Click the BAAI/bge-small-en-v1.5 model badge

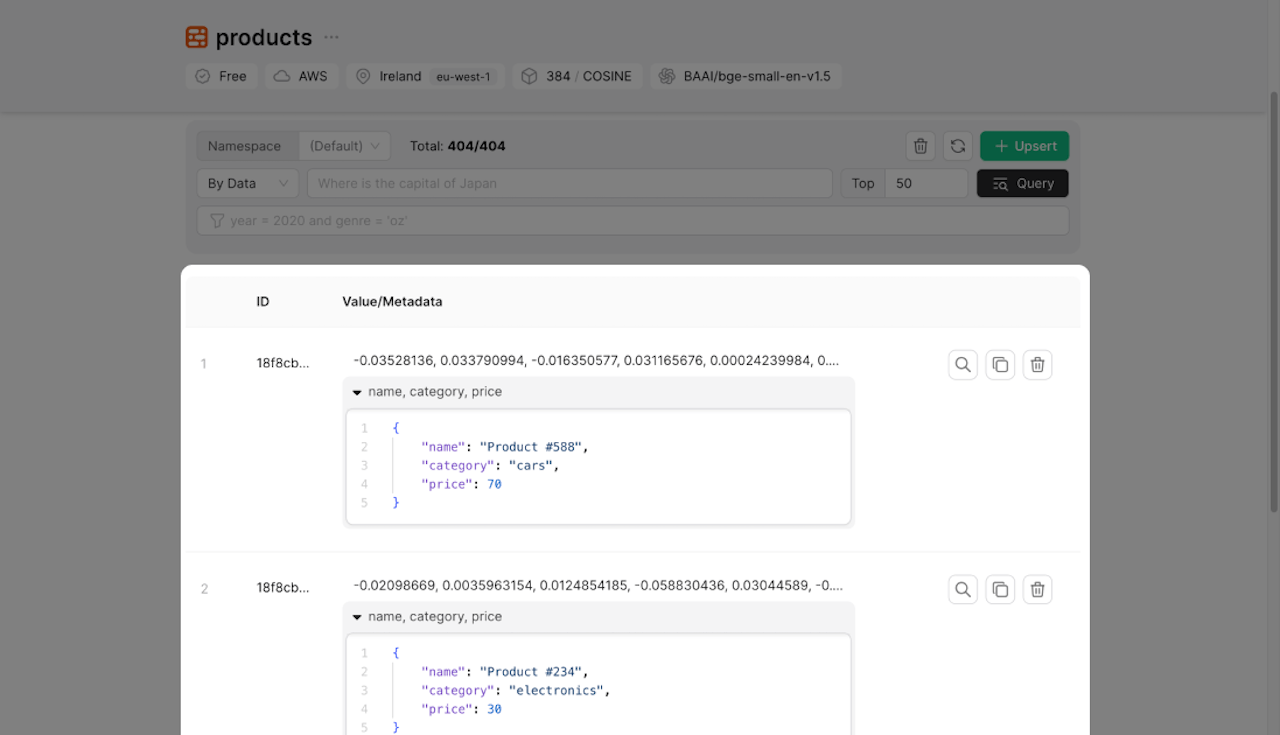click(x=746, y=76)
